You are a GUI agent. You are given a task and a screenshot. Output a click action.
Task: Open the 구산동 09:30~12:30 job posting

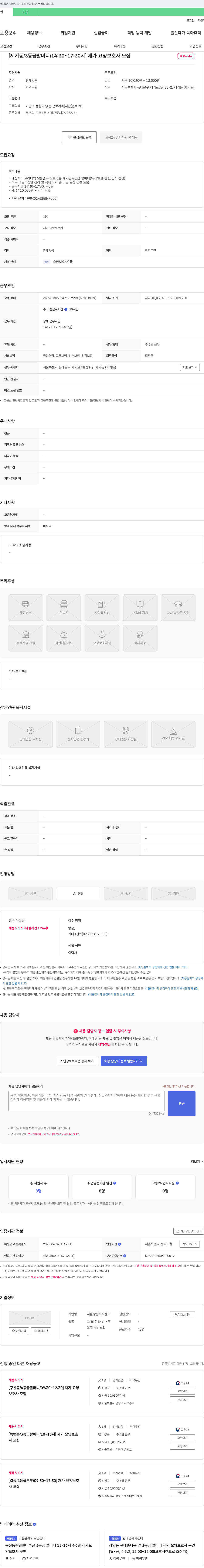click(x=44, y=1391)
